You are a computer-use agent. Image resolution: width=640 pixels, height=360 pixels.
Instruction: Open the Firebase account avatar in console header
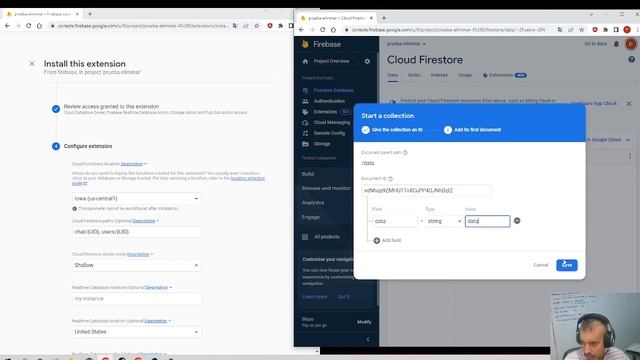pyautogui.click(x=631, y=44)
